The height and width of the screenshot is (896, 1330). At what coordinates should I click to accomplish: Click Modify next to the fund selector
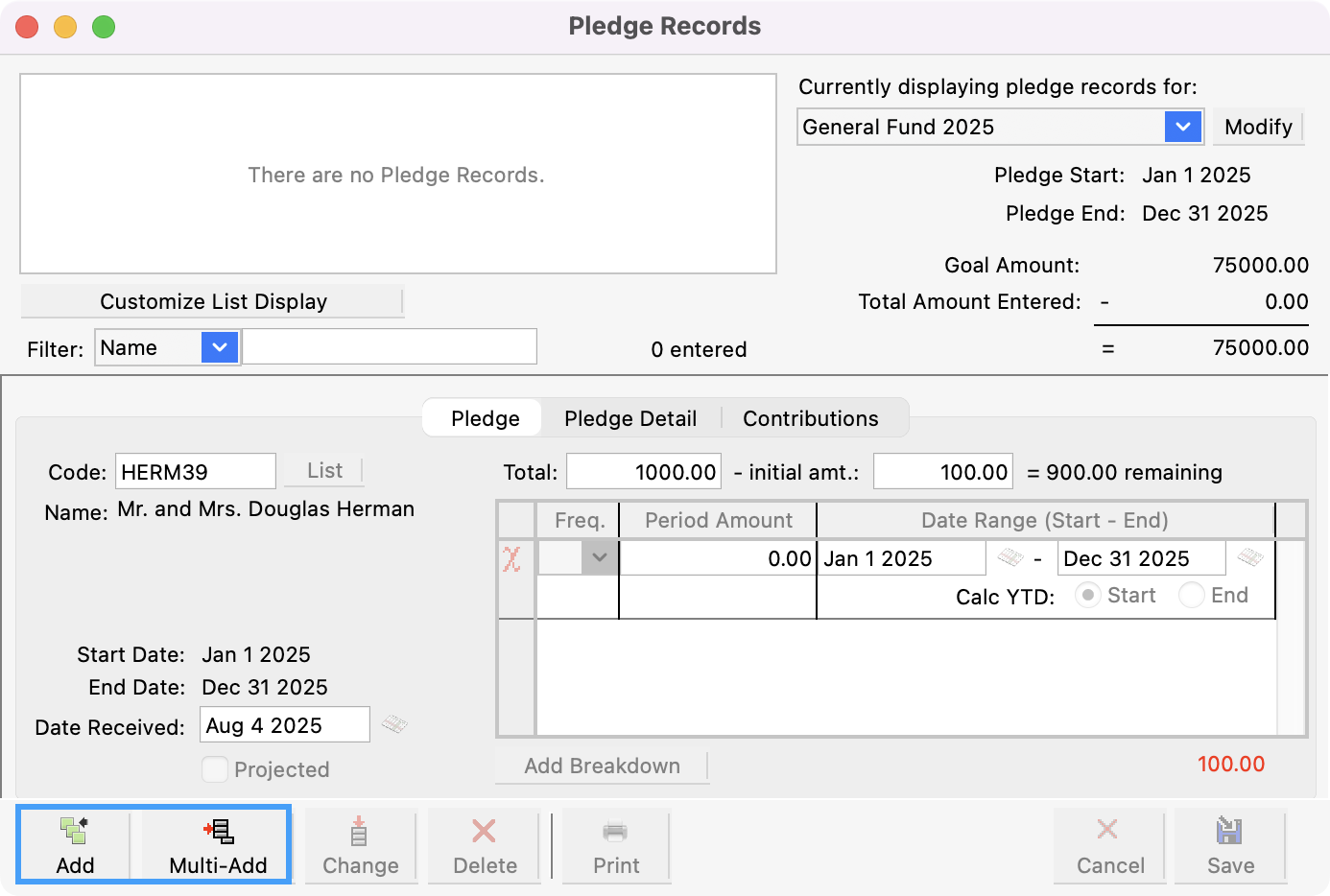coord(1258,126)
